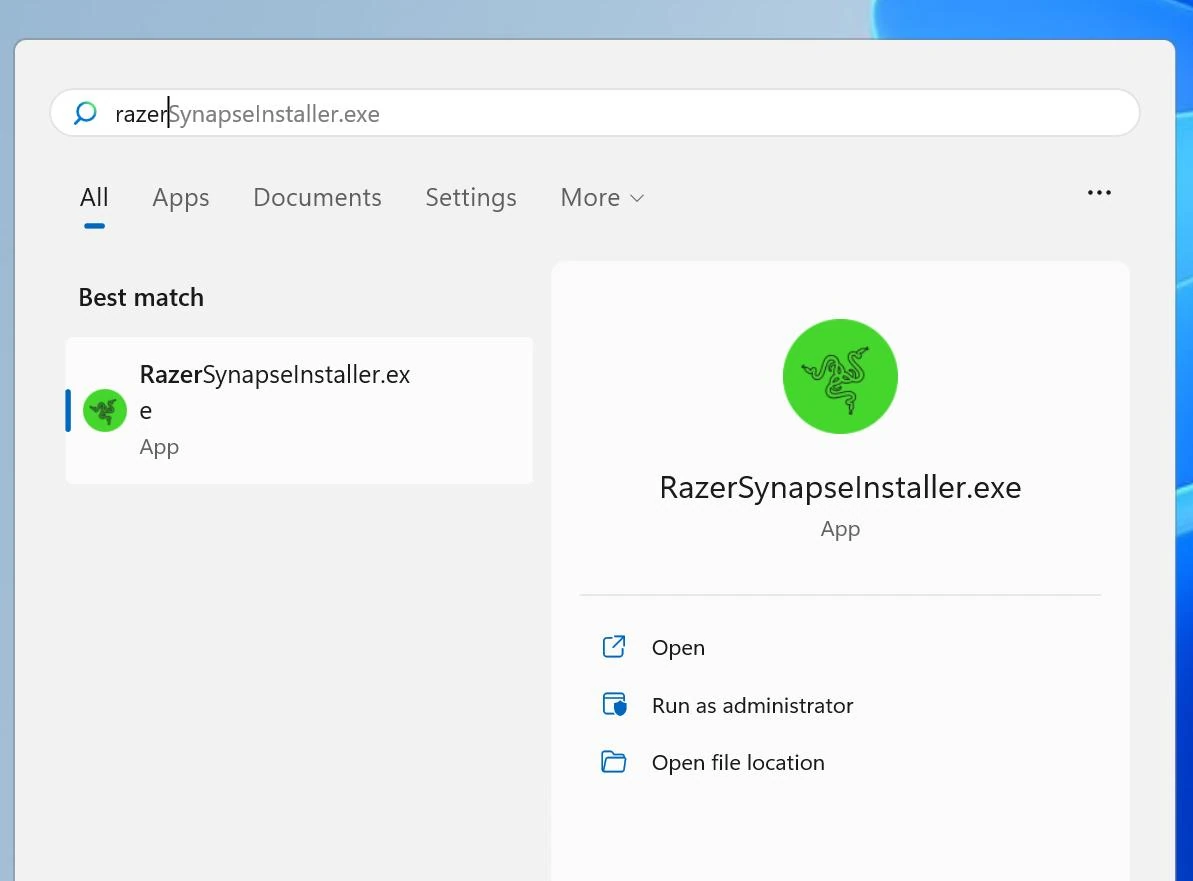Screen dimensions: 1193x881
Task: Click the large green Razer logo
Action: [x=840, y=376]
